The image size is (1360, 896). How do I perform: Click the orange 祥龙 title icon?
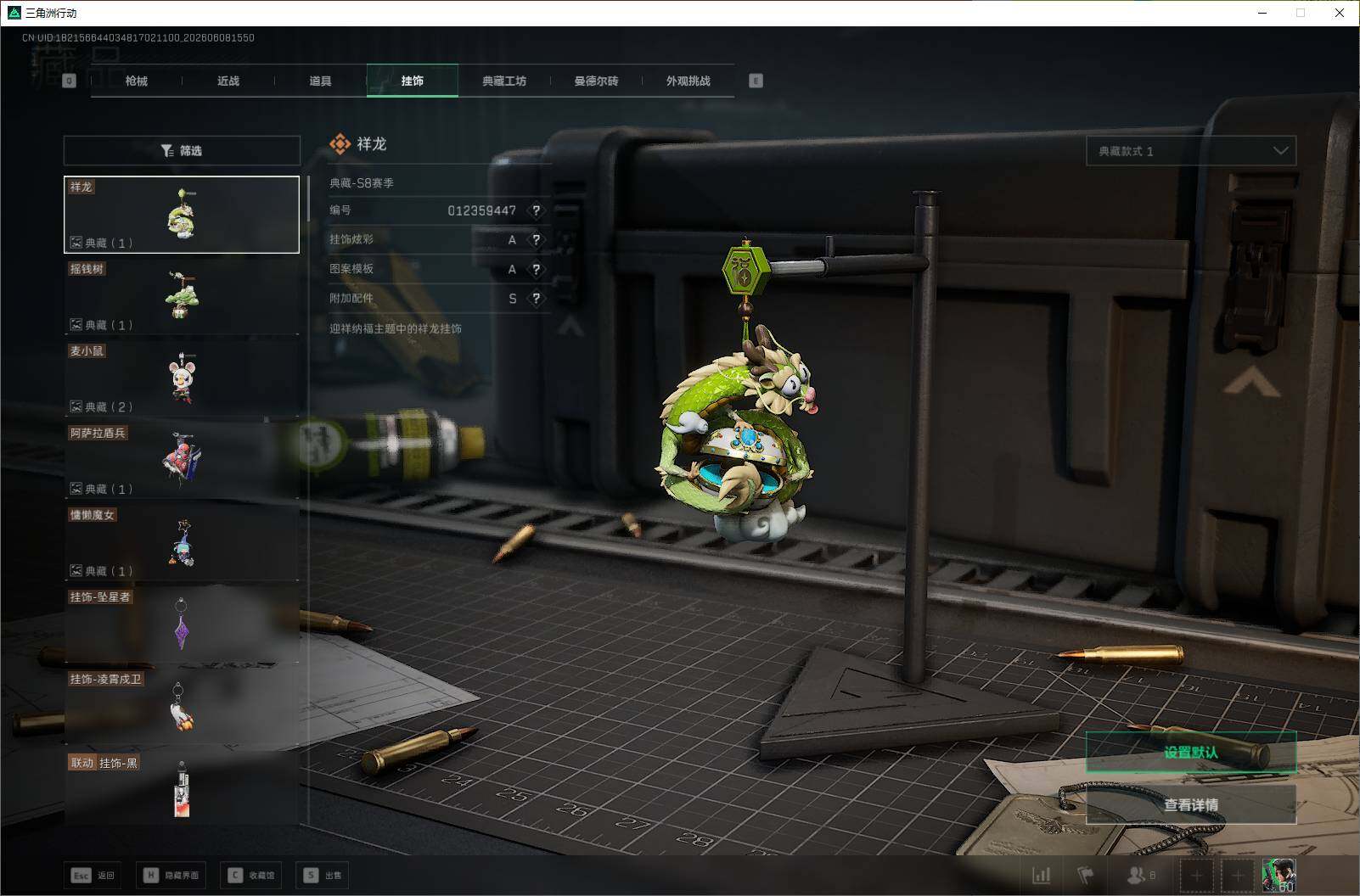point(340,144)
